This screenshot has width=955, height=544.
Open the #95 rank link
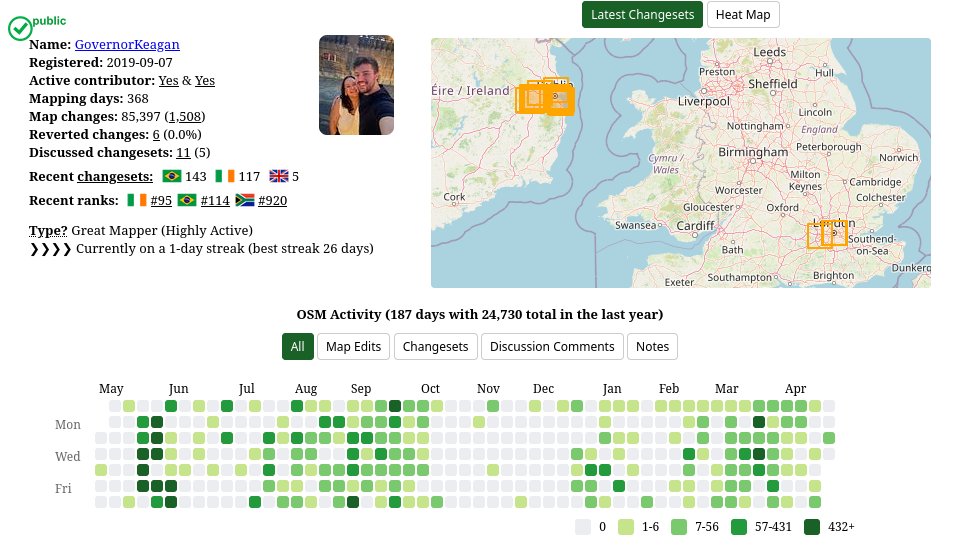pyautogui.click(x=161, y=200)
